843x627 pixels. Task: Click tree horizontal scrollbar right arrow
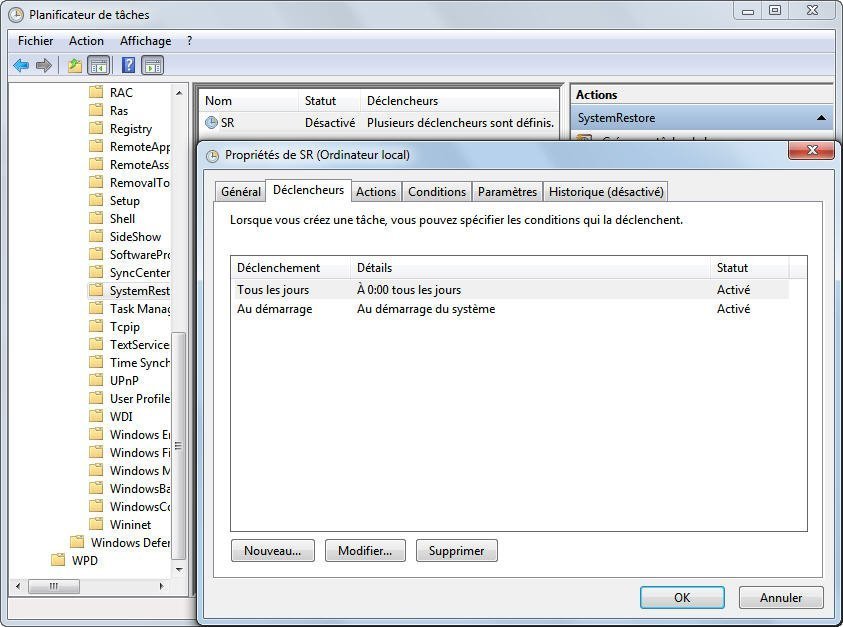pyautogui.click(x=161, y=586)
